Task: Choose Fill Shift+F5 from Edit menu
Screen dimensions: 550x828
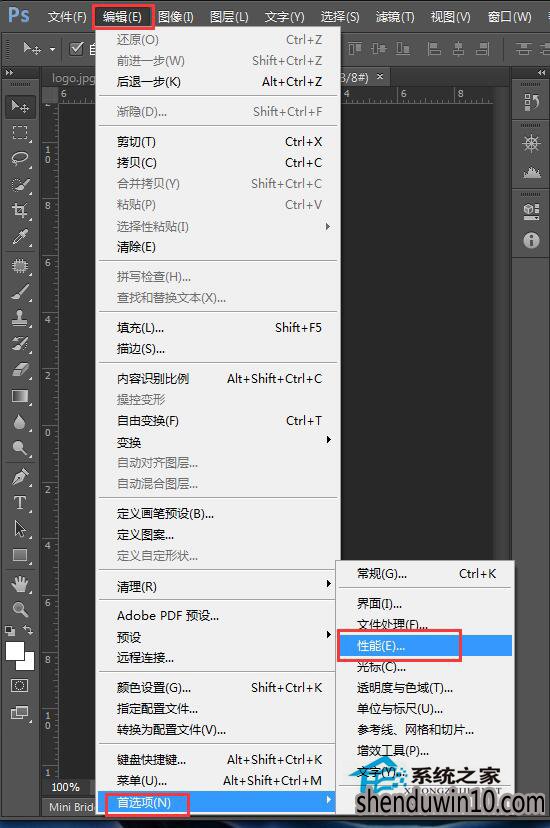Action: [217, 327]
